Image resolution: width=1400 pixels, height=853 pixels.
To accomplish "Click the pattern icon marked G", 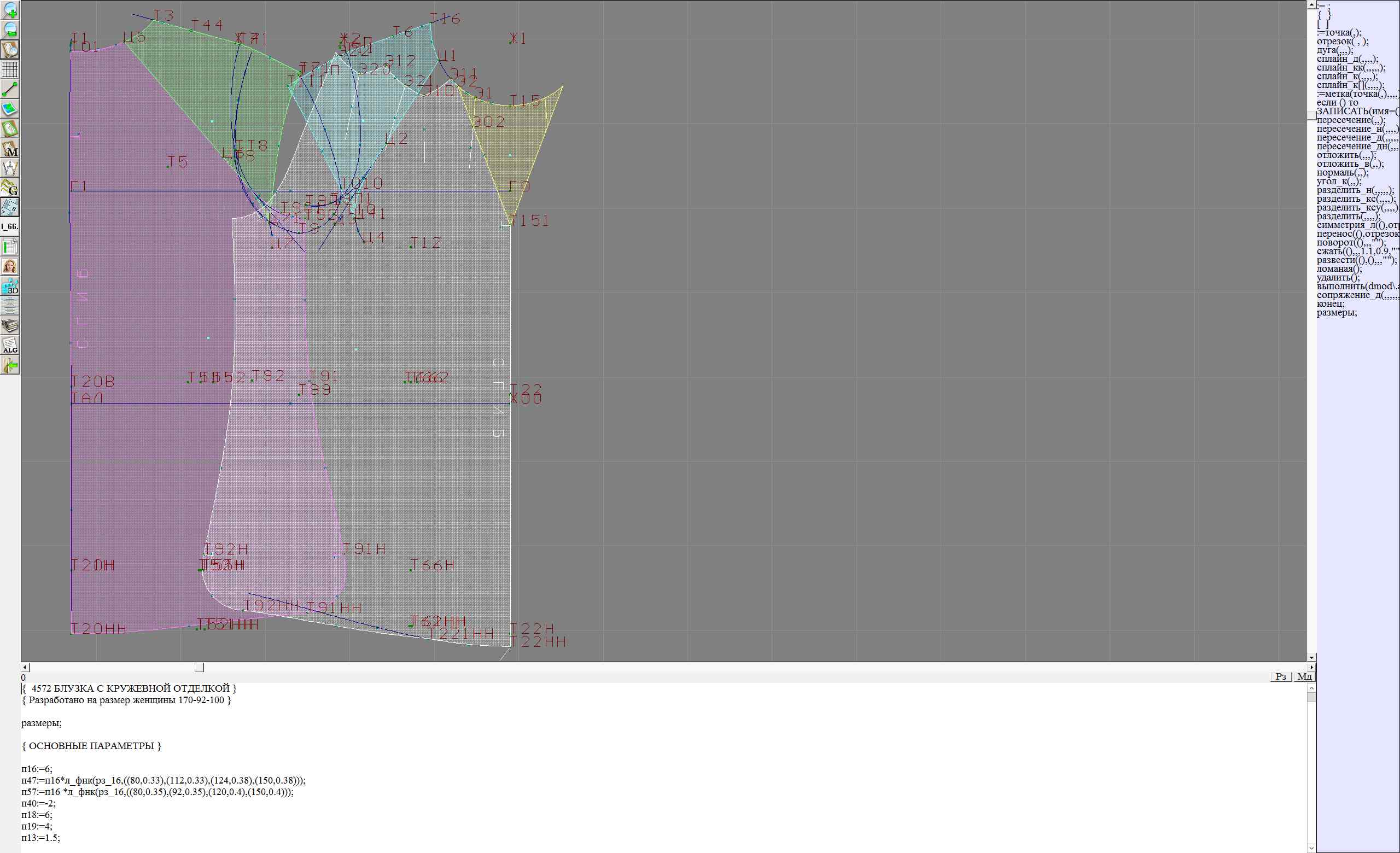I will click(10, 188).
